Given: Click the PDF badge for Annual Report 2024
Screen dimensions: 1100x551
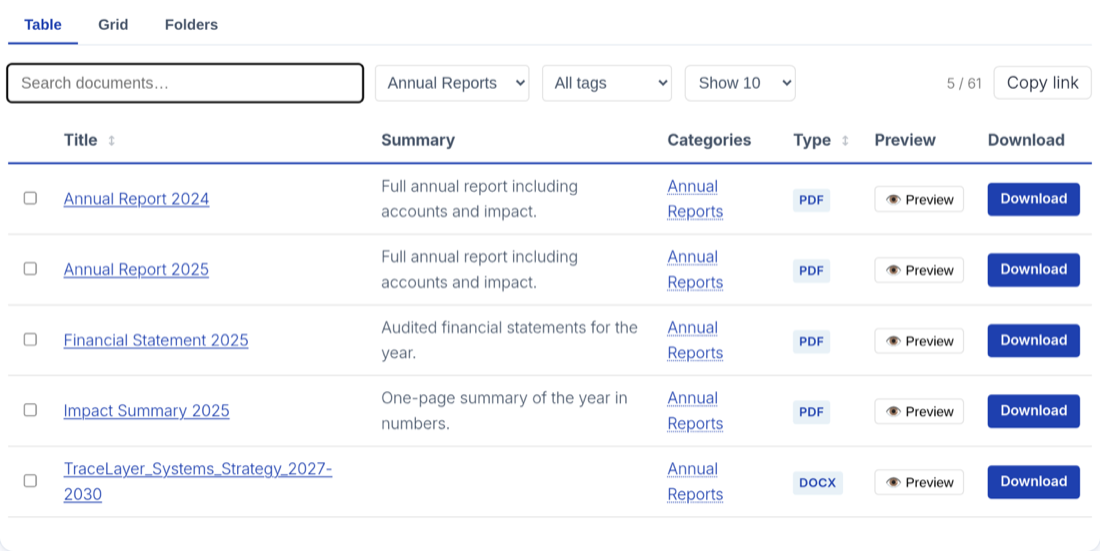Looking at the screenshot, I should pos(811,200).
